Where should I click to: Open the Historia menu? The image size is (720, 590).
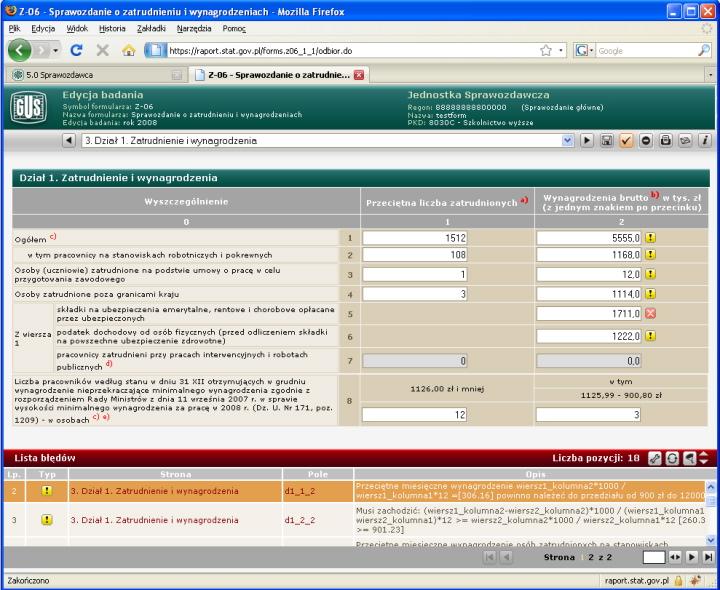tap(112, 28)
